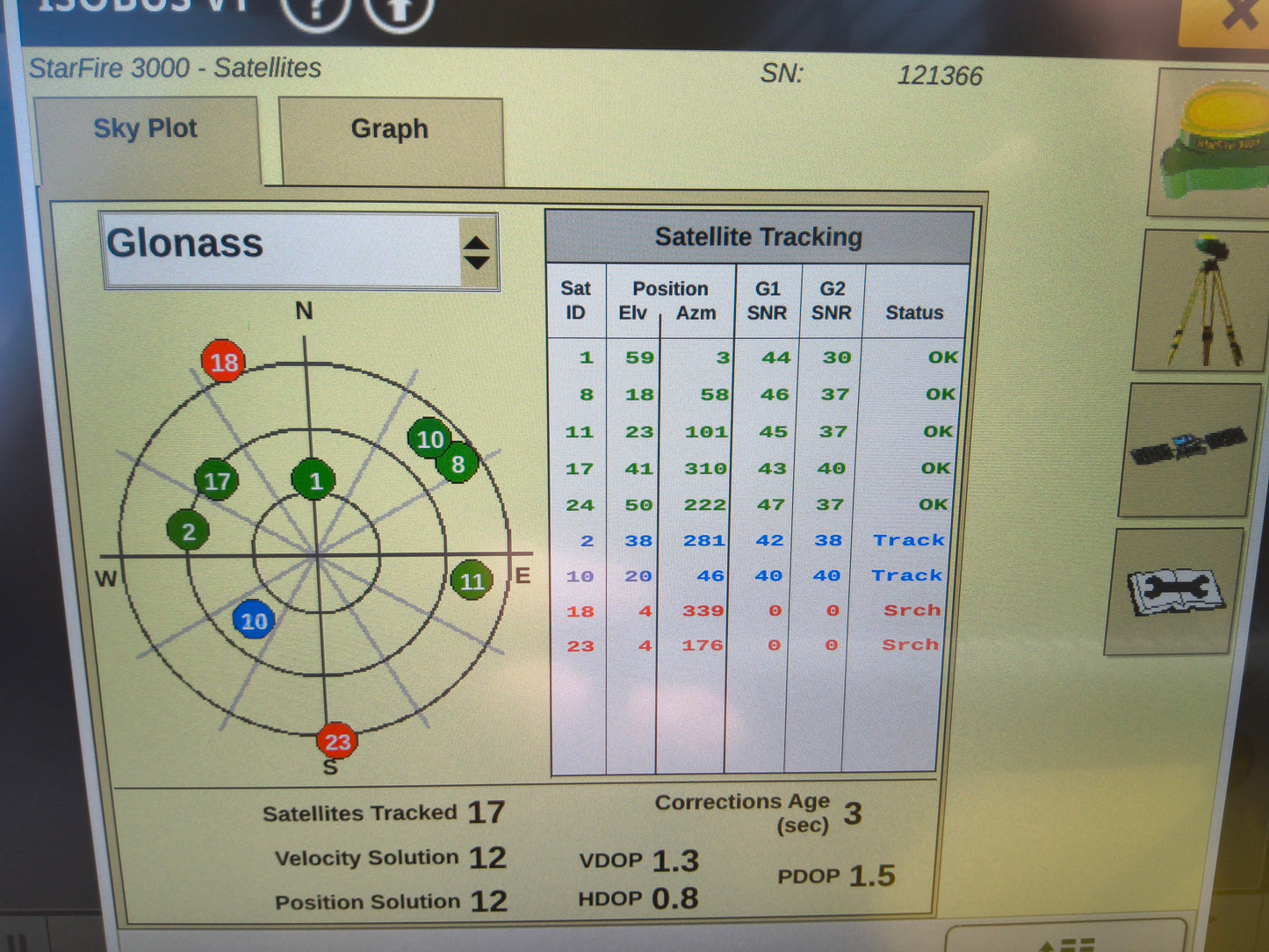Click Srch status for satellite 23 row
This screenshot has height=952, width=1269.
coord(911,645)
